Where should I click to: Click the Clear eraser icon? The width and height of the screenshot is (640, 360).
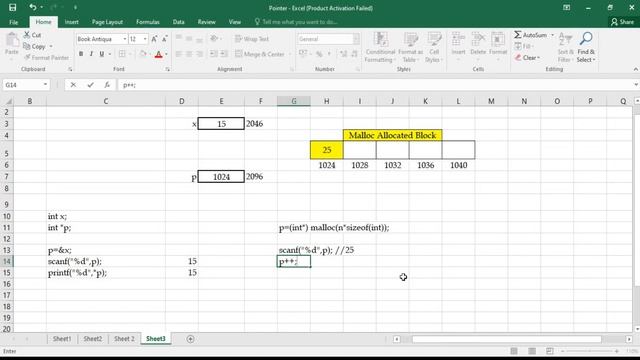[x=518, y=58]
